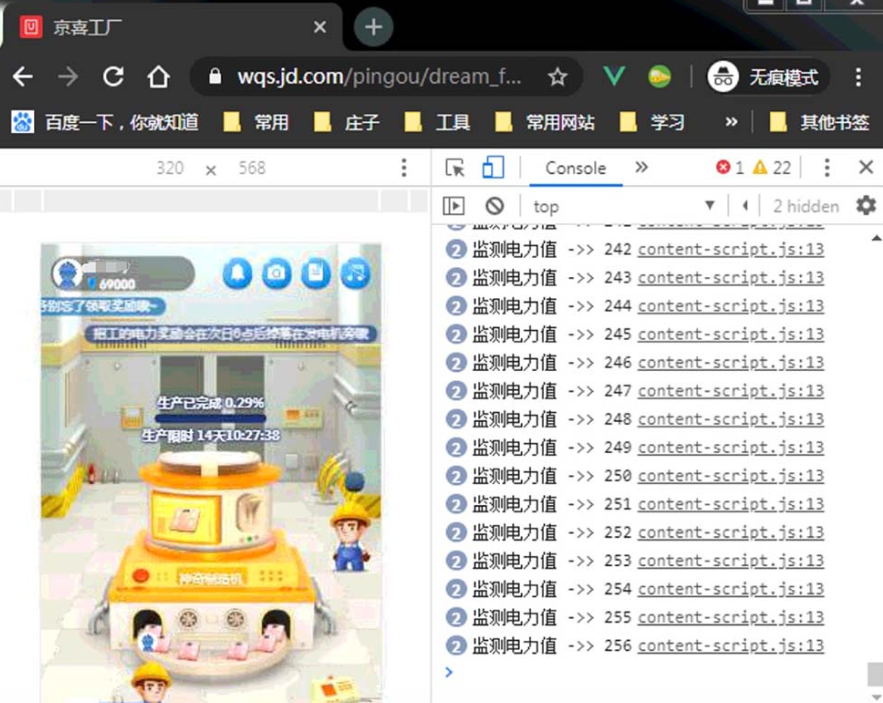Viewport: 883px width, 703px height.
Task: Open the notification bell in the game
Action: click(x=236, y=272)
